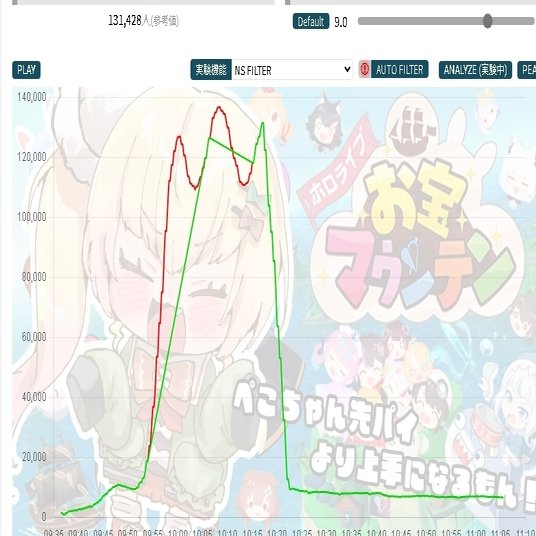Open the NS FILTER dropdown
536x536 pixels.
point(292,70)
